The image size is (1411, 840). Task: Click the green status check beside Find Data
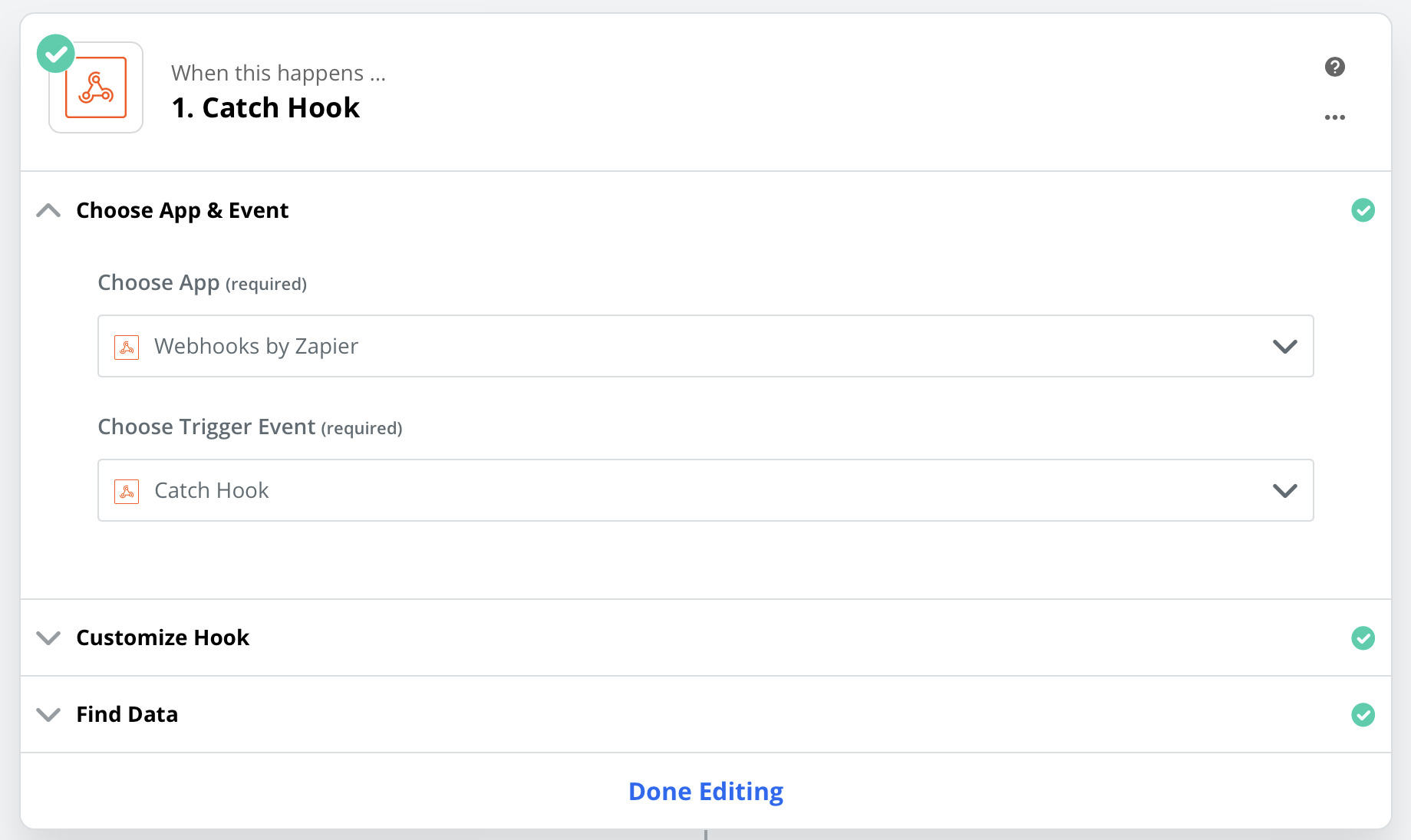click(1363, 714)
